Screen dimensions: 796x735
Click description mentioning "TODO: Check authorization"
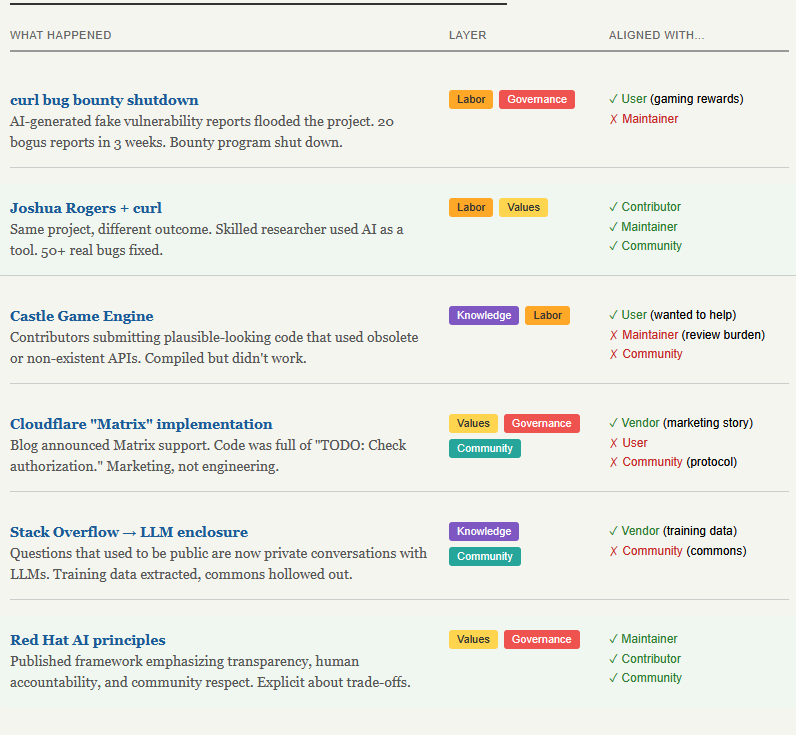click(x=208, y=456)
